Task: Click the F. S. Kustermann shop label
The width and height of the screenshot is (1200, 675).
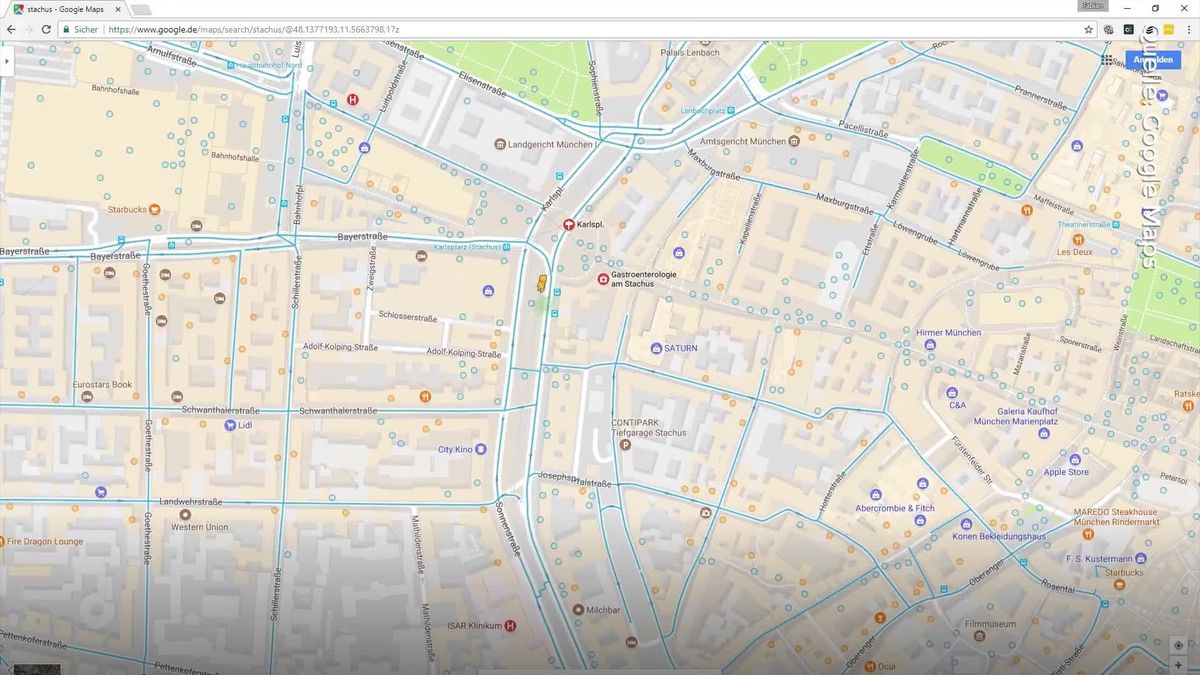Action: (1099, 558)
